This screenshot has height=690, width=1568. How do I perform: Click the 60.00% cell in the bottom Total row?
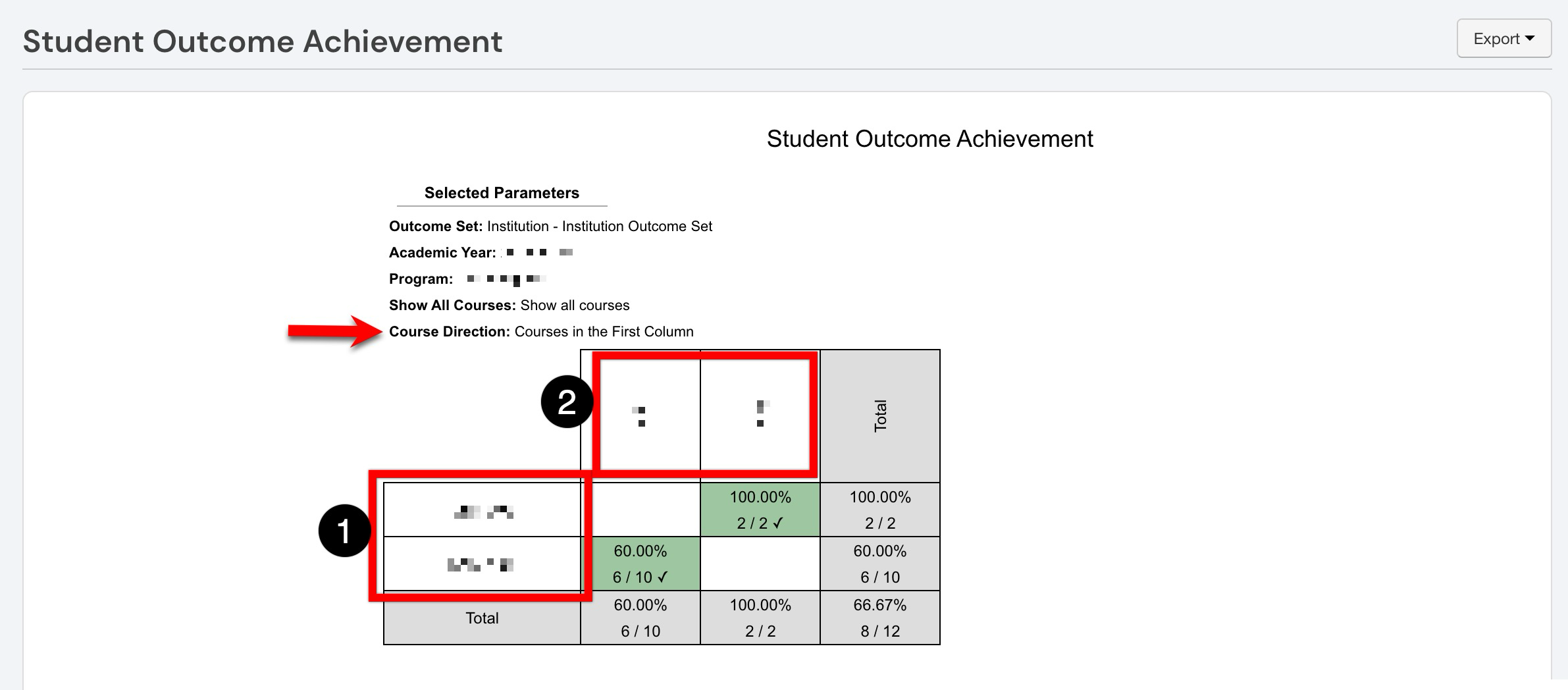click(x=640, y=618)
